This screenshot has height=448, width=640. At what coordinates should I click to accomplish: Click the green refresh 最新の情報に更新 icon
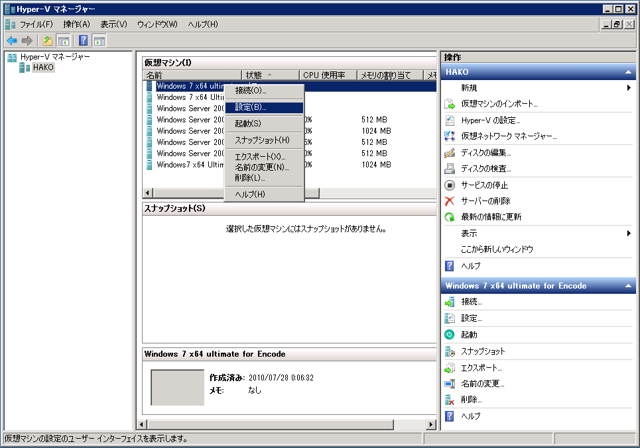tap(449, 217)
